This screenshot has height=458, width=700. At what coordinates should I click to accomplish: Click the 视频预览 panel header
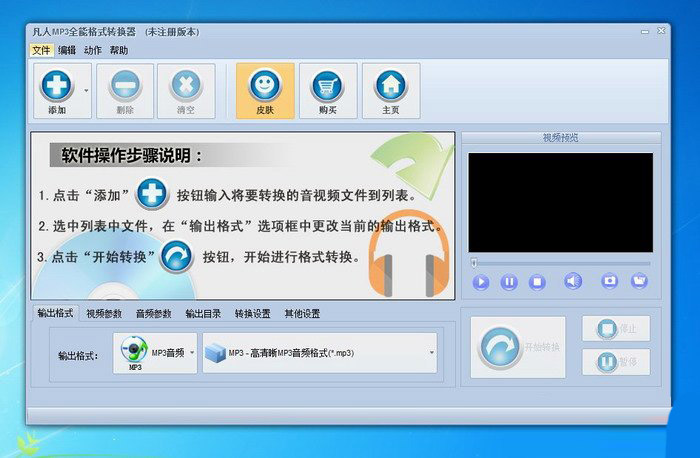[561, 137]
